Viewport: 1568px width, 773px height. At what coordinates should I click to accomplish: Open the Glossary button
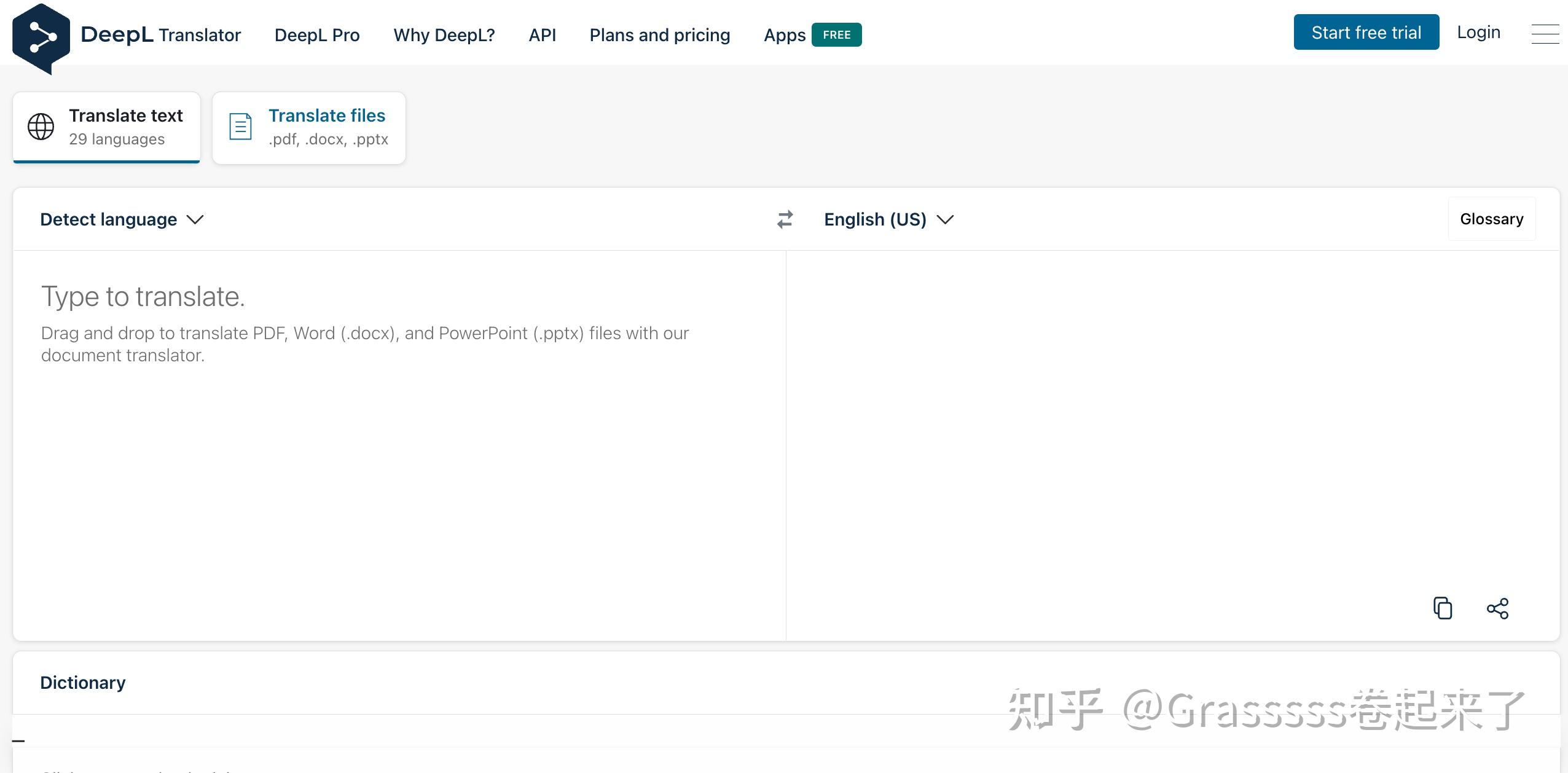pyautogui.click(x=1491, y=219)
